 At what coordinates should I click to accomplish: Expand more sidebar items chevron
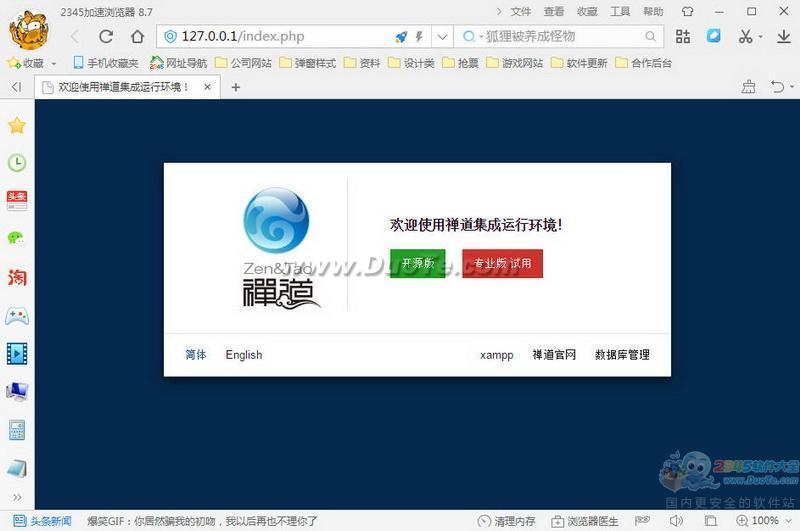pyautogui.click(x=17, y=497)
